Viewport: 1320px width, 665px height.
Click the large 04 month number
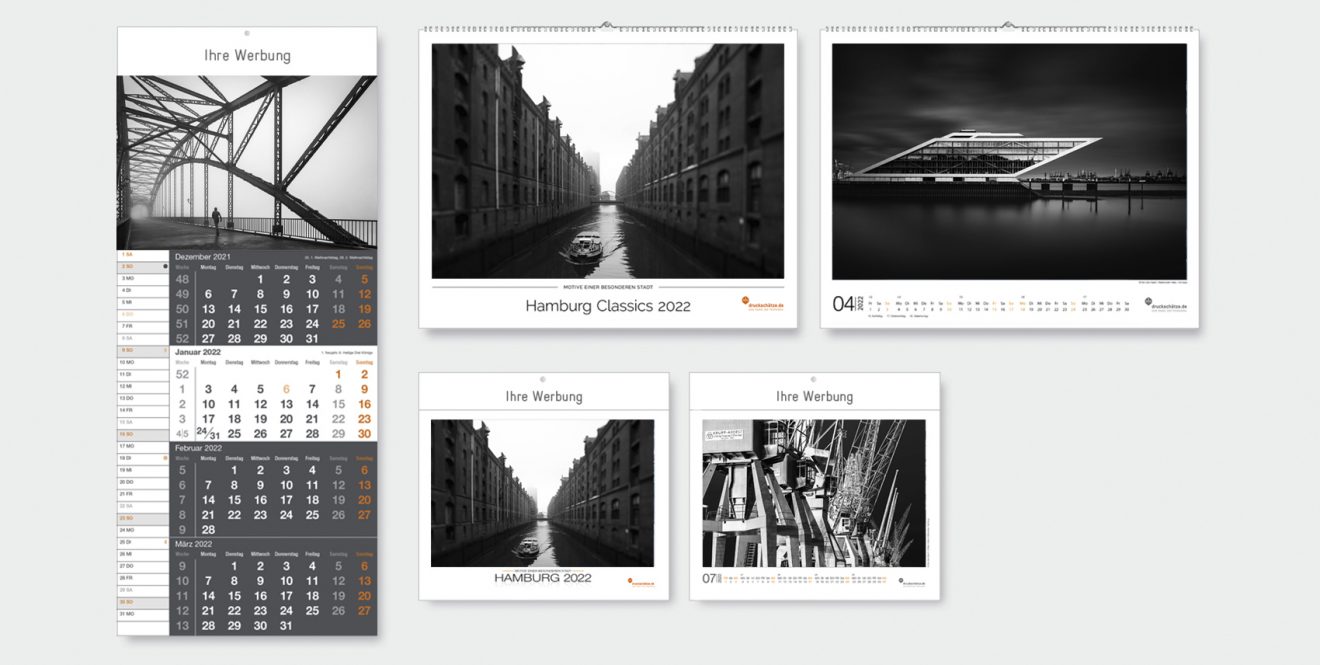click(x=843, y=303)
